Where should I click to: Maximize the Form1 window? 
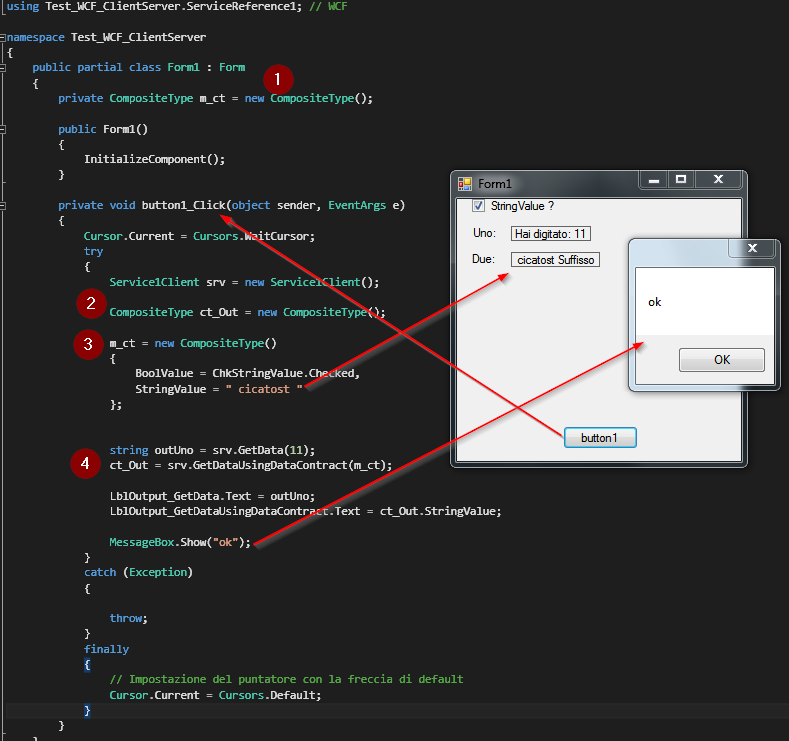tap(681, 180)
